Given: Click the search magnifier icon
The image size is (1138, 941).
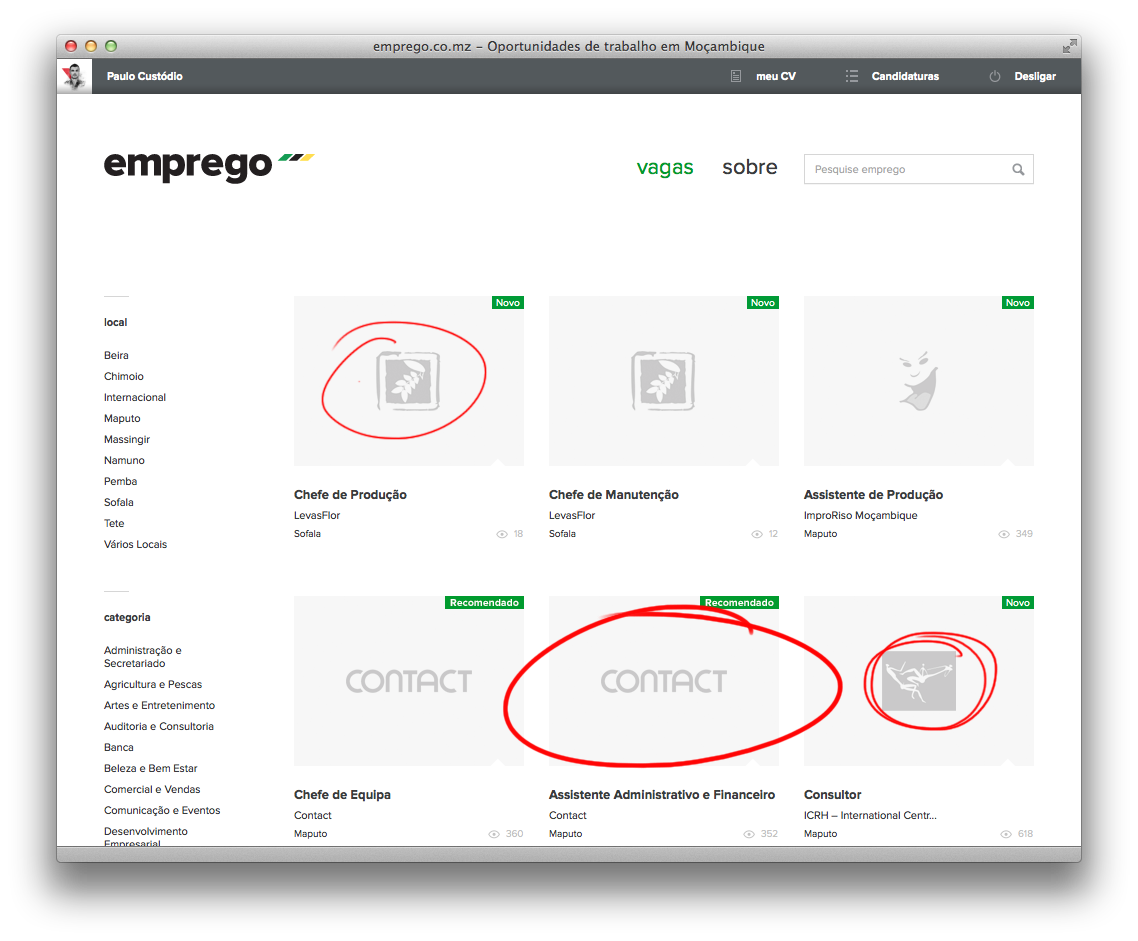Looking at the screenshot, I should (x=1018, y=169).
